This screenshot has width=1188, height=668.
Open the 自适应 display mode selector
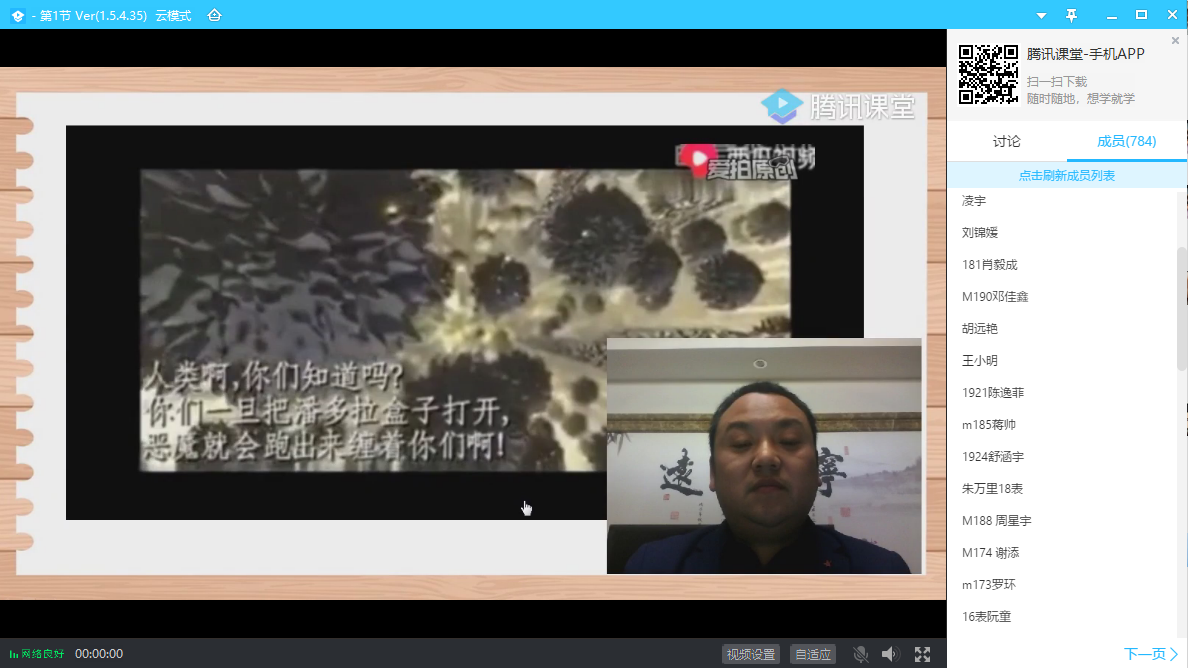coord(812,654)
